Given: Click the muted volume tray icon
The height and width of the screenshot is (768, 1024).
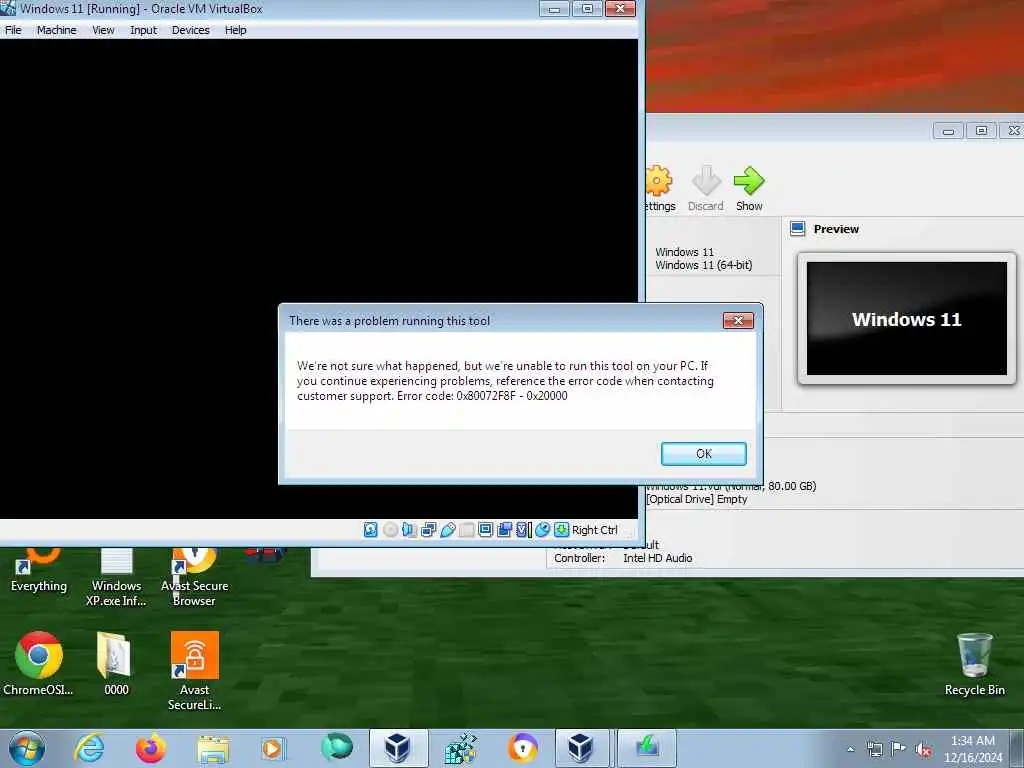Looking at the screenshot, I should 923,749.
